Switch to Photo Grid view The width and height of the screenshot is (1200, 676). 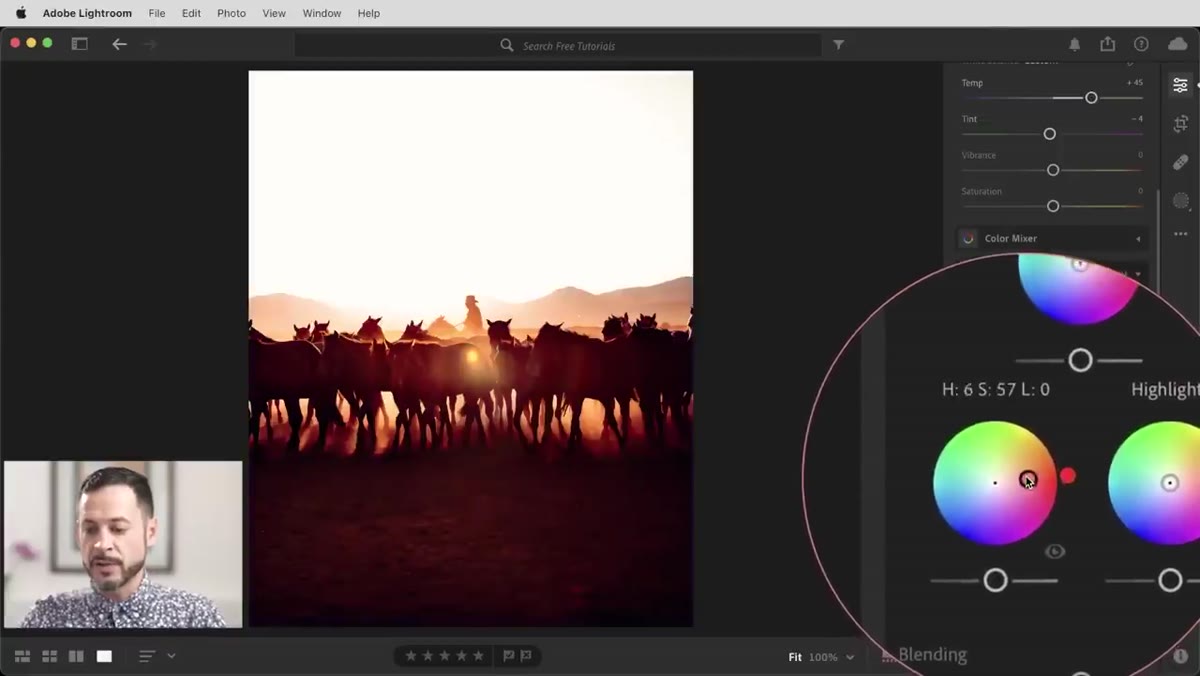click(22, 656)
